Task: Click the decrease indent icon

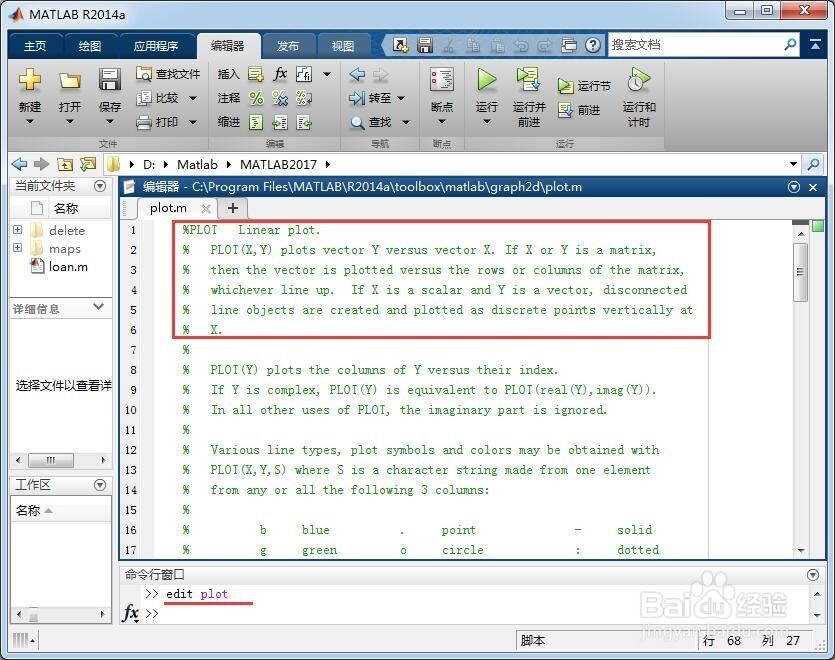Action: pos(304,123)
